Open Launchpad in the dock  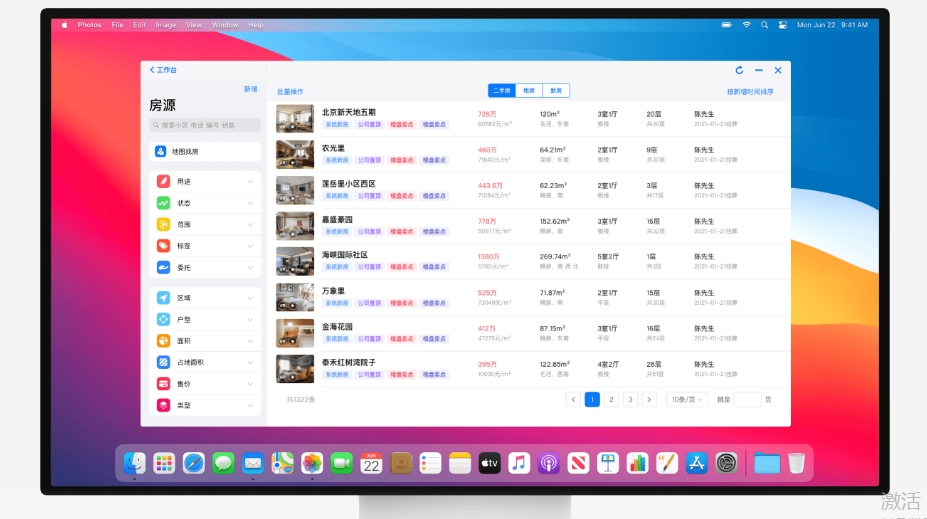tap(164, 463)
